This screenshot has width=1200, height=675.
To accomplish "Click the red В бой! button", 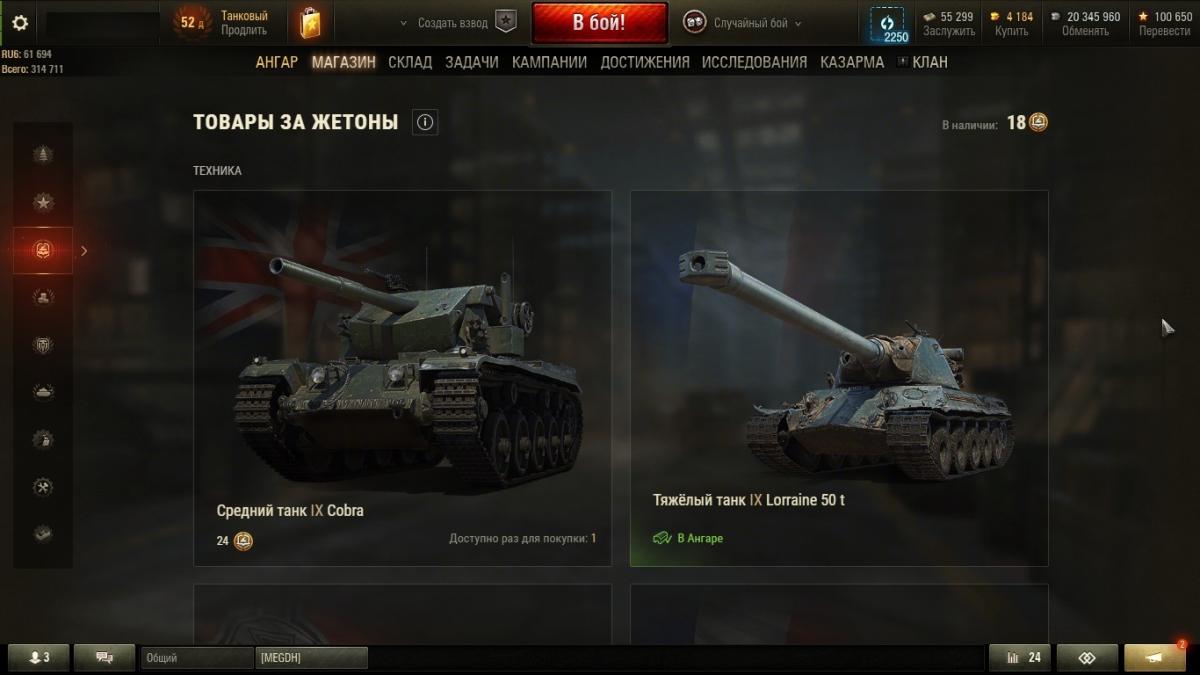I will pos(600,23).
